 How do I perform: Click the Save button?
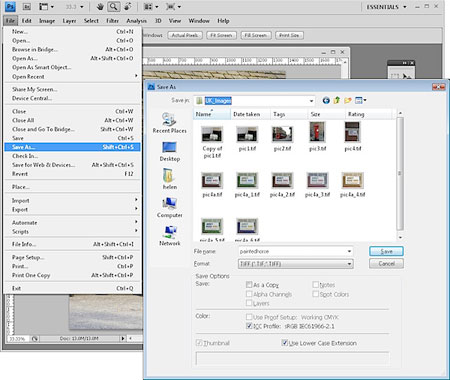pyautogui.click(x=386, y=251)
